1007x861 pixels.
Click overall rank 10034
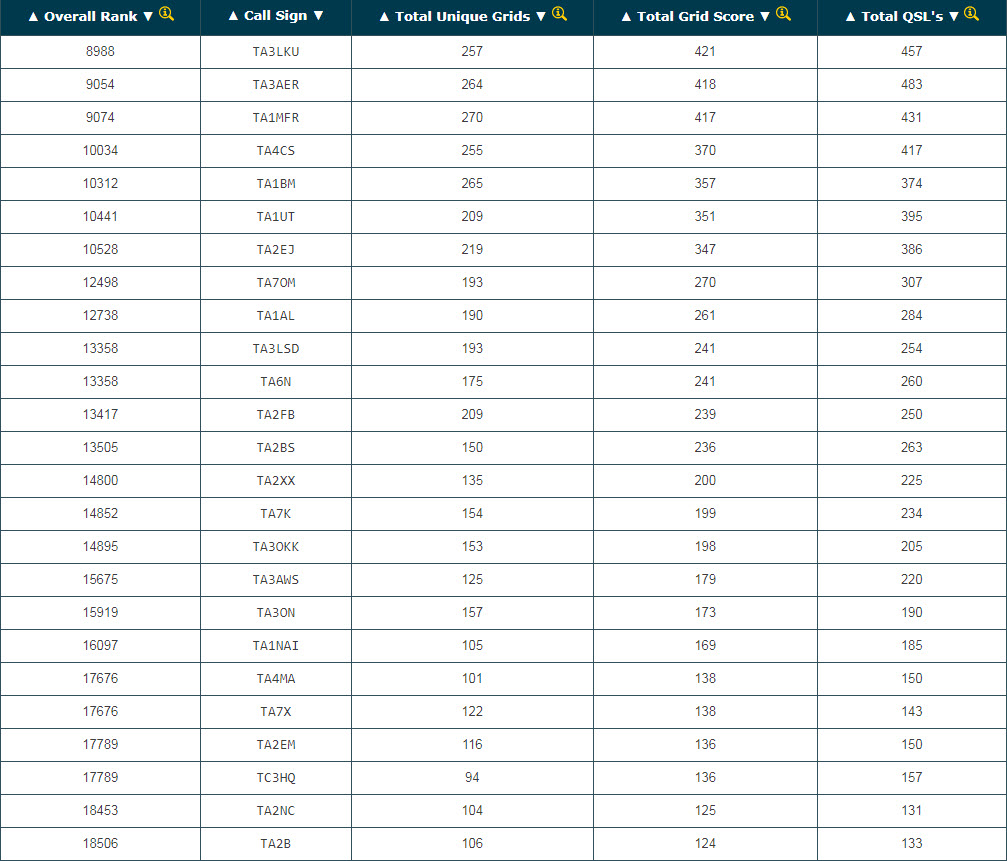(x=100, y=150)
